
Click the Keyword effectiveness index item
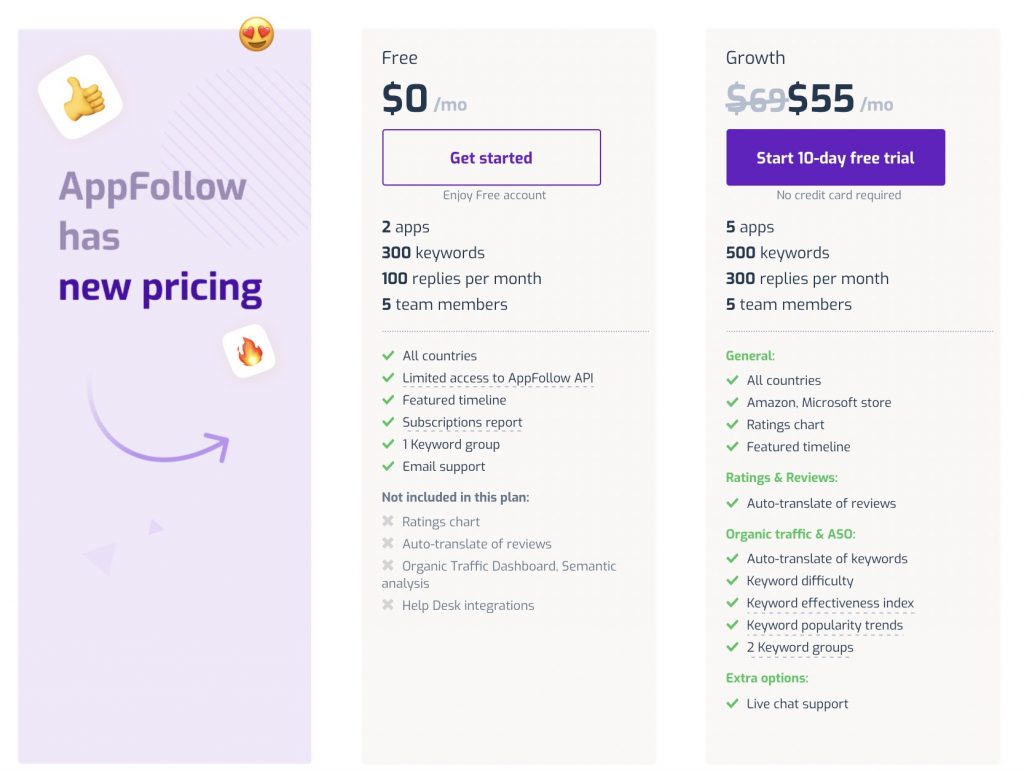click(x=830, y=603)
